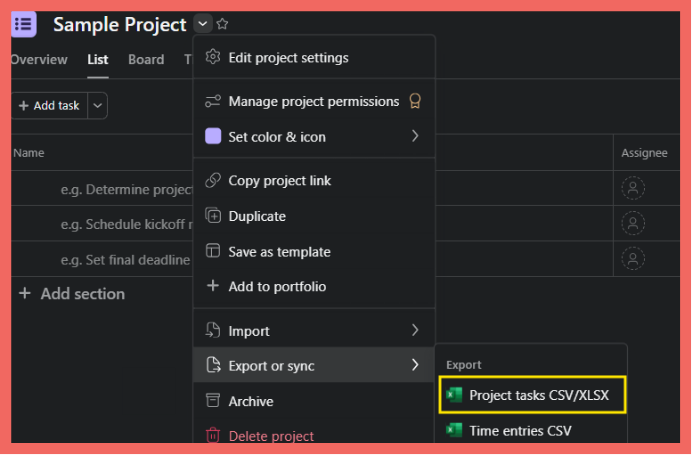Expand the Set color & icon submenu

click(x=415, y=137)
